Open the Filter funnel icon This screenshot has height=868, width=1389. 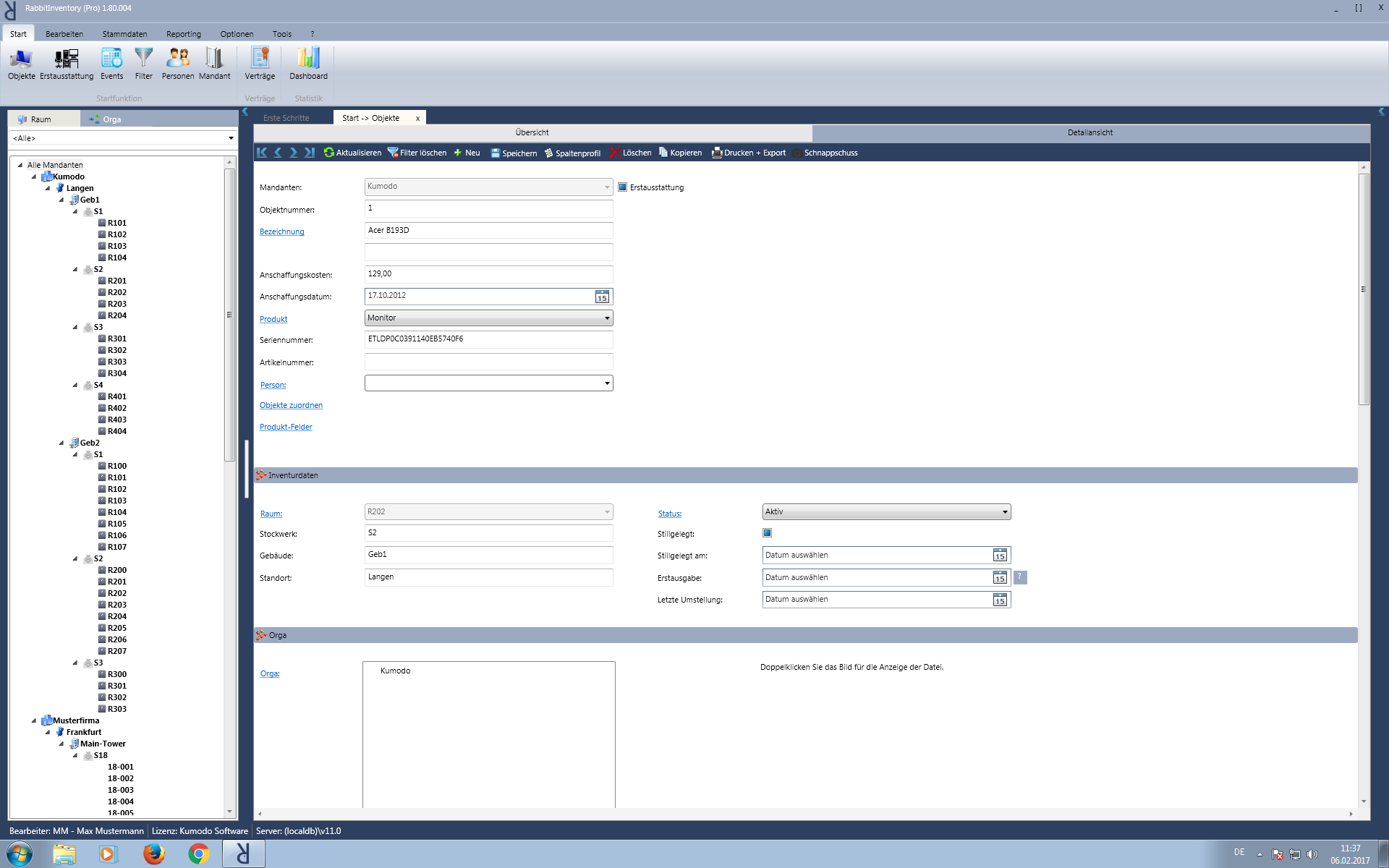click(x=144, y=59)
